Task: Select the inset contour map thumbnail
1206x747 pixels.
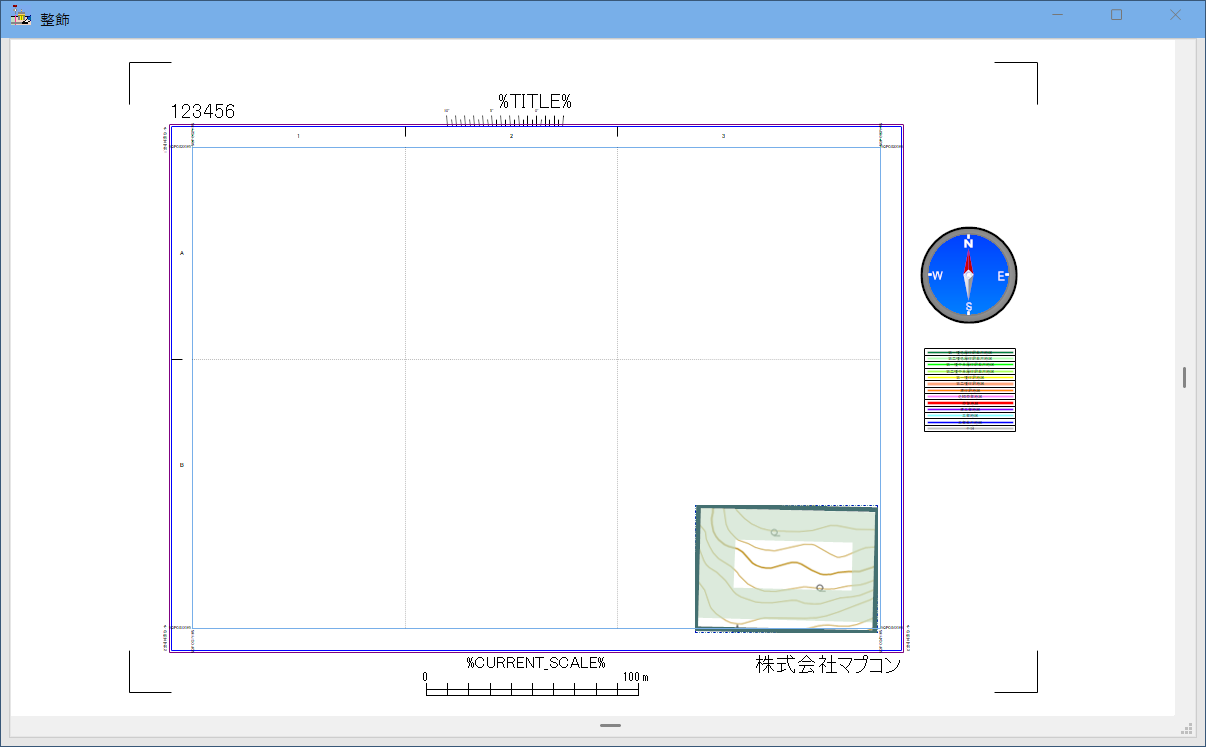Action: click(x=786, y=568)
